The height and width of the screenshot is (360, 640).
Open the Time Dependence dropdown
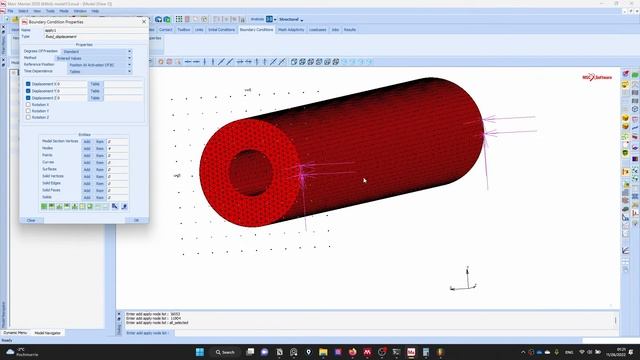click(x=99, y=71)
